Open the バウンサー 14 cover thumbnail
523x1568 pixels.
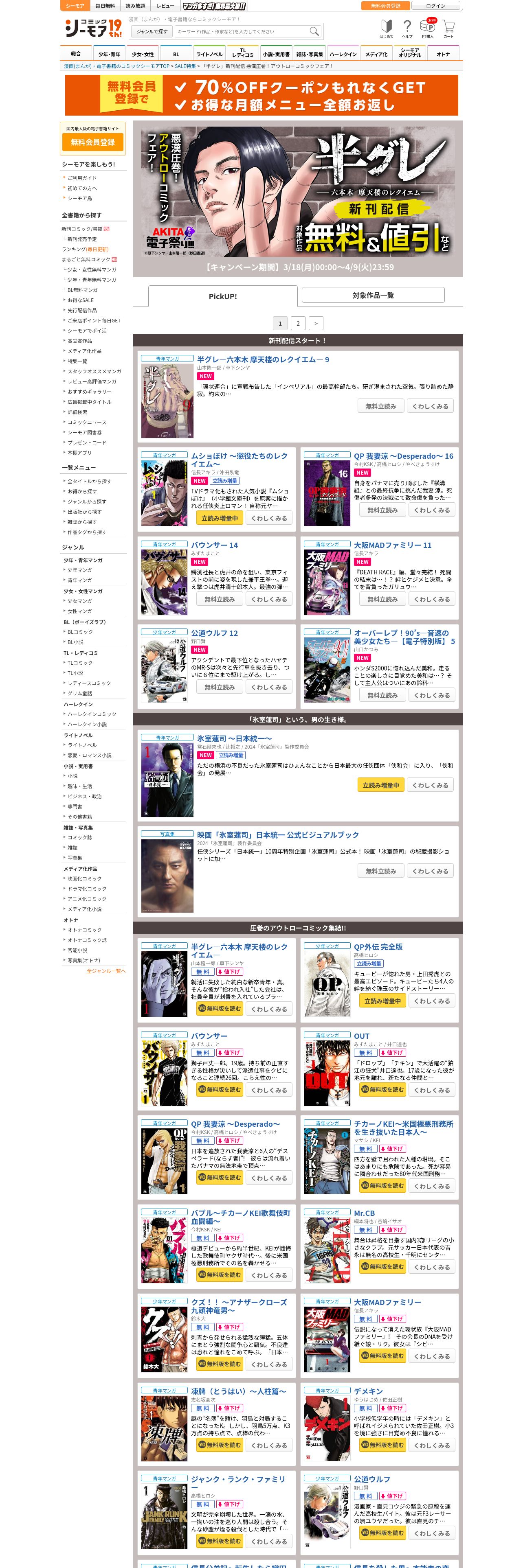point(165,583)
